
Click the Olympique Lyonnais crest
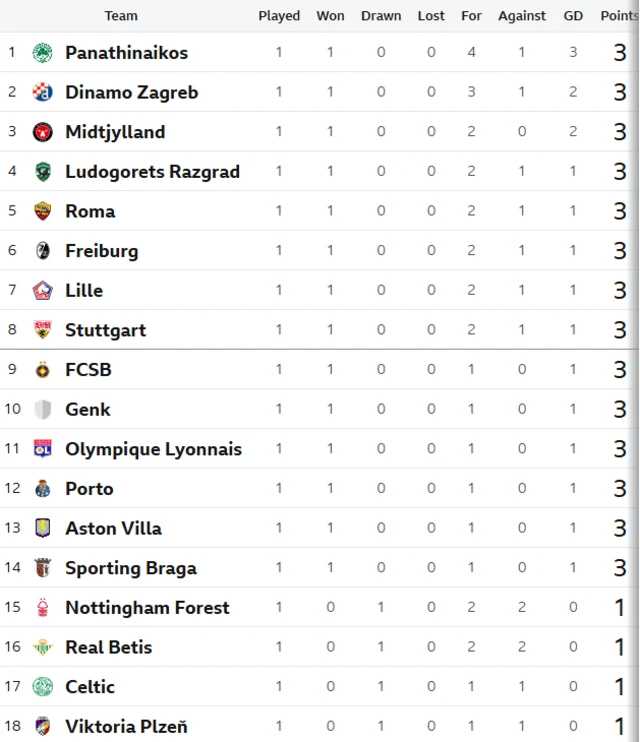click(x=42, y=449)
